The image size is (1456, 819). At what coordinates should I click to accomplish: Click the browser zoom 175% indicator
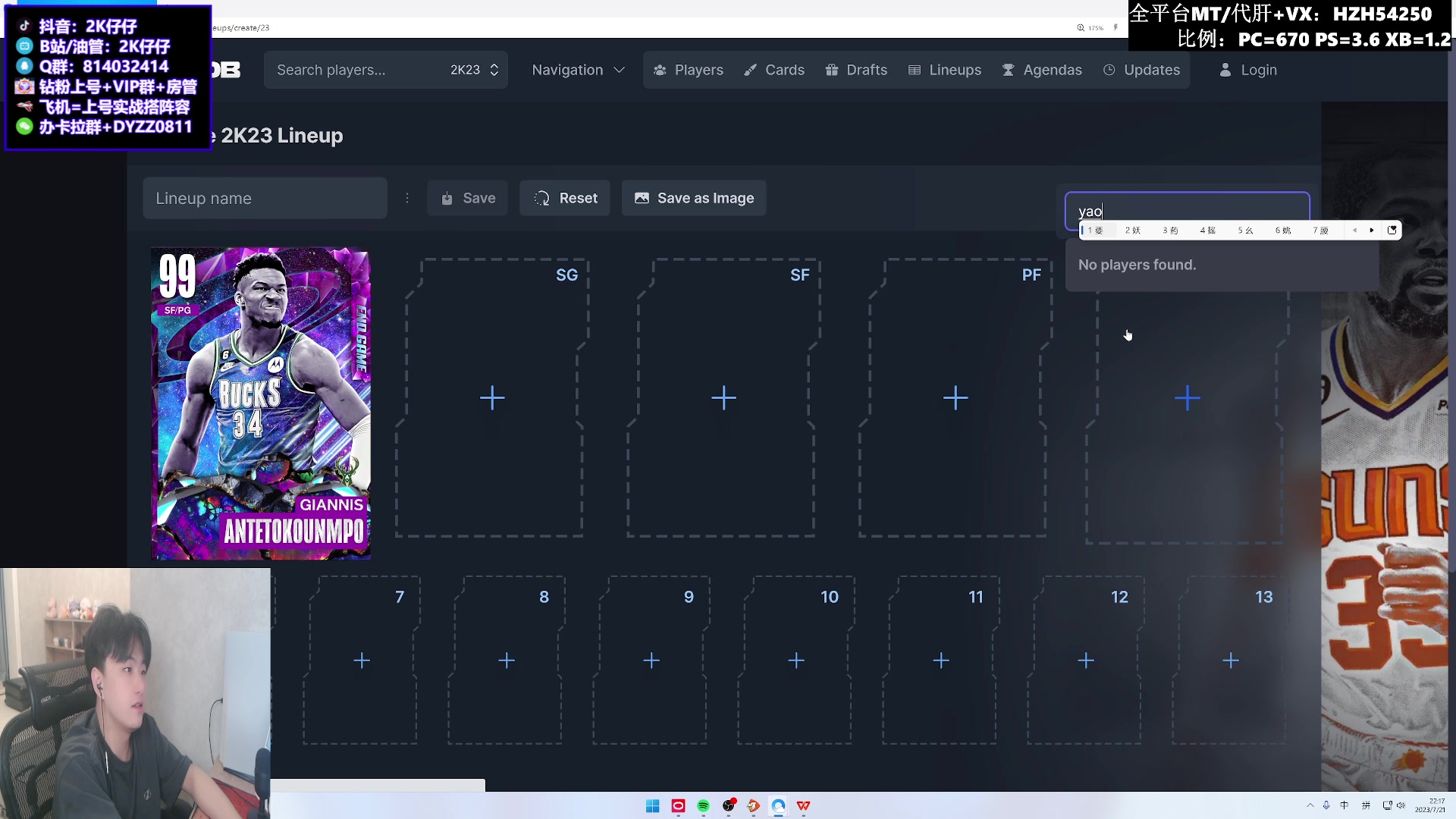pos(1090,28)
